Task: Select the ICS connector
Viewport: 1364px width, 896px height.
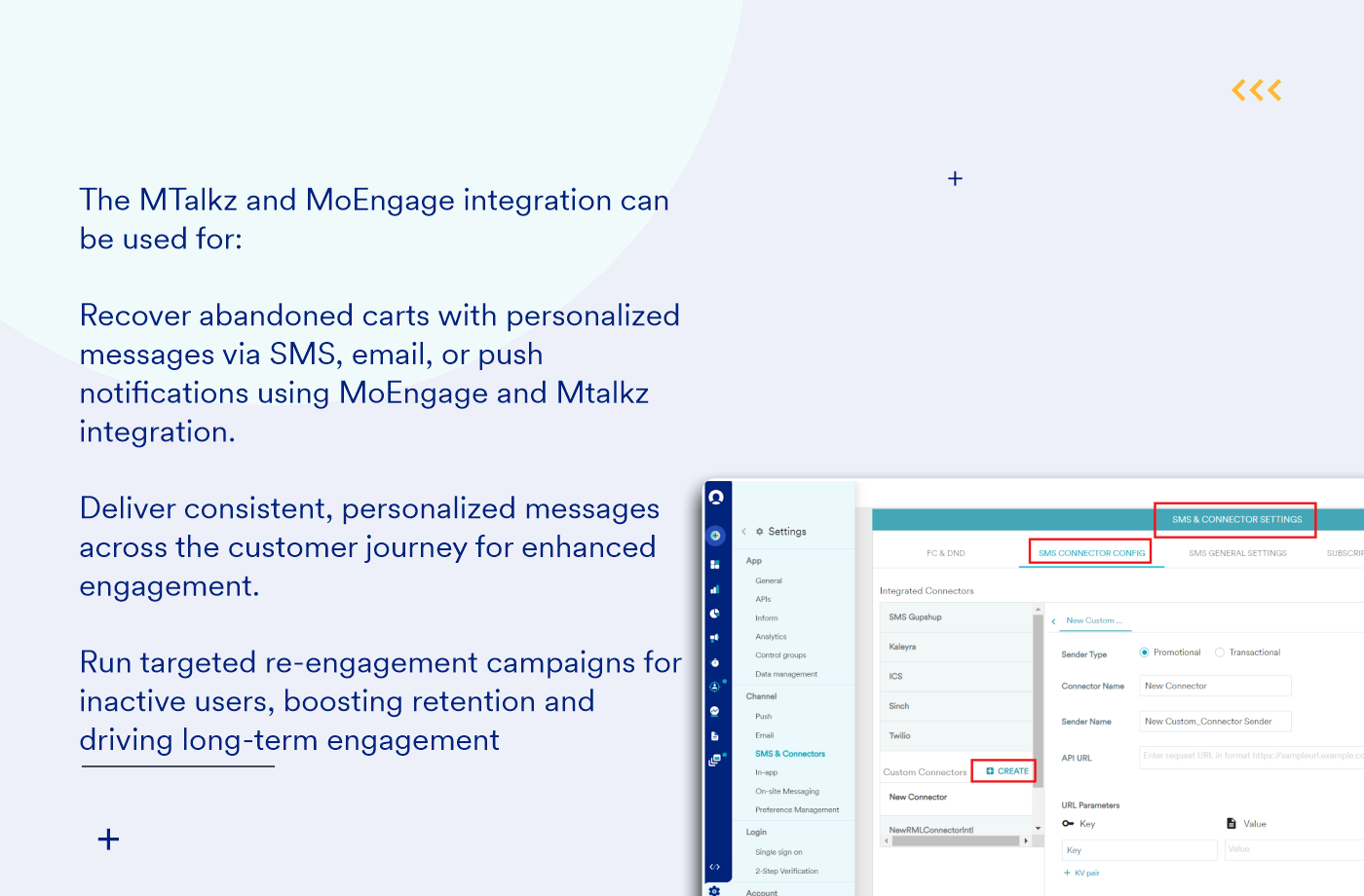Action: (x=956, y=677)
